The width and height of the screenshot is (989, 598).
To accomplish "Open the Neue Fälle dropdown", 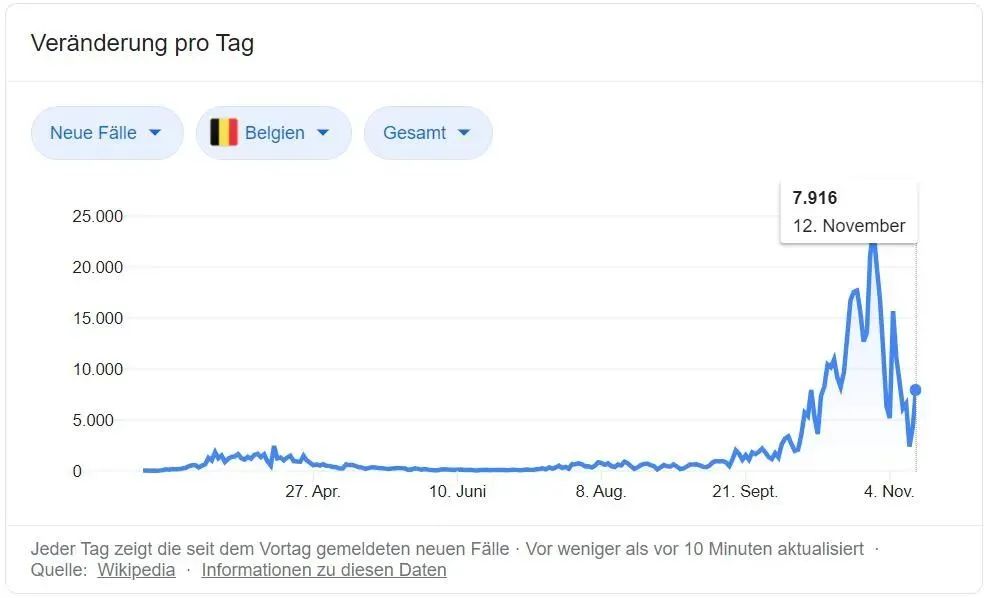I will (x=107, y=133).
